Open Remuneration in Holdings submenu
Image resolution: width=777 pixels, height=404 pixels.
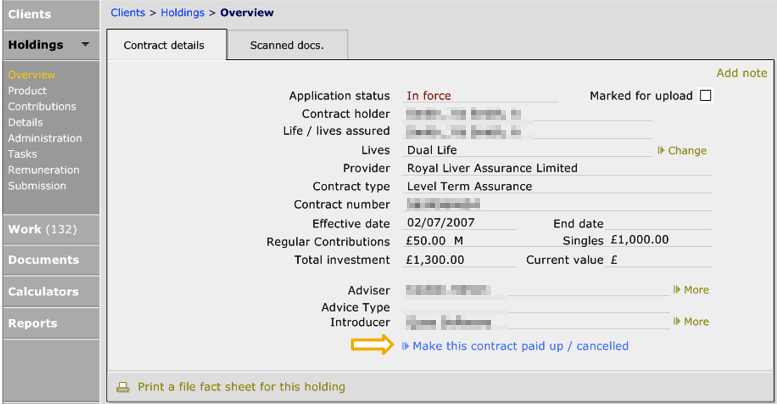44,170
